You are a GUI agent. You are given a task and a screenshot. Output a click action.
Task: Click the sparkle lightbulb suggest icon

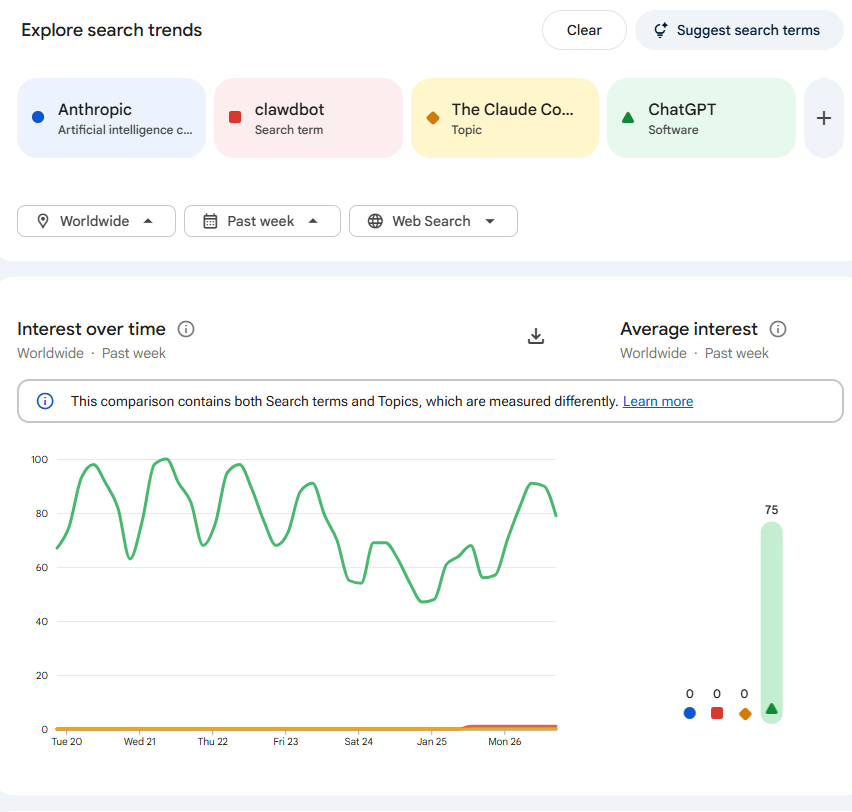click(x=661, y=30)
